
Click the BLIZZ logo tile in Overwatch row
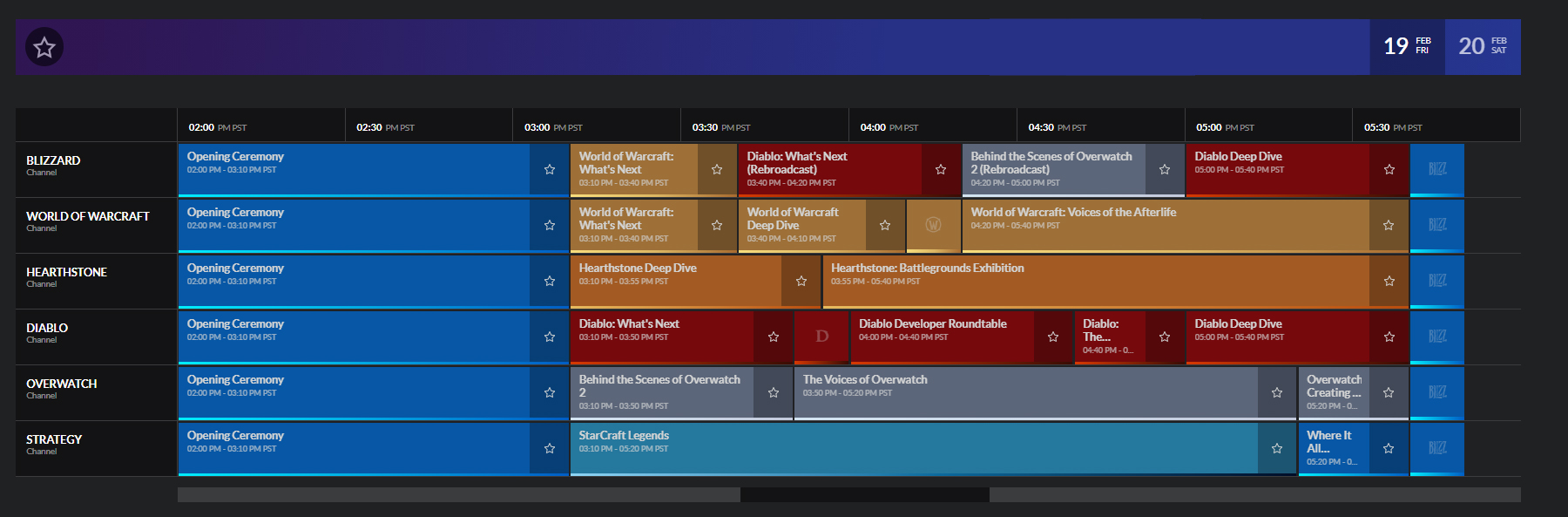pos(1437,392)
